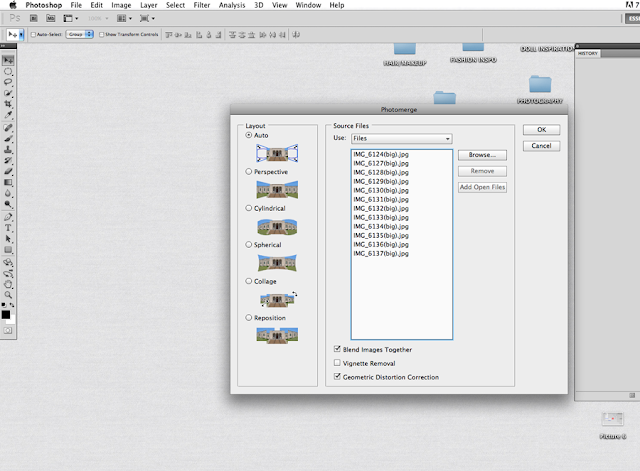The image size is (640, 471).
Task: Select the Type tool
Action: click(x=8, y=228)
